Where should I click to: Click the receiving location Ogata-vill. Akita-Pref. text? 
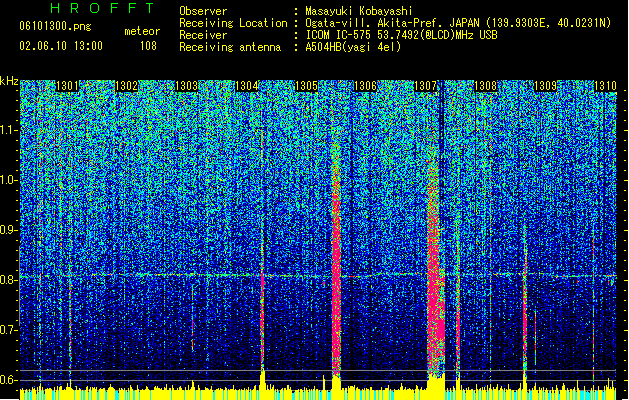click(x=458, y=23)
